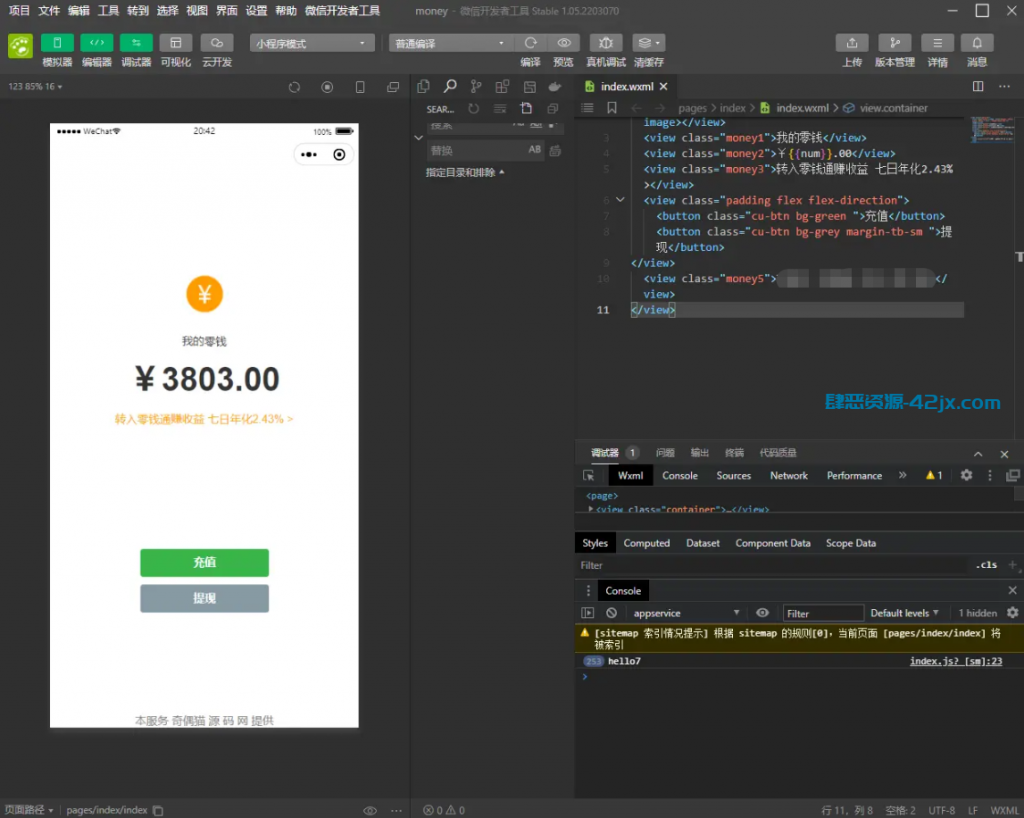Open the 小程序模式 mode dropdown
This screenshot has width=1024, height=818.
(312, 43)
